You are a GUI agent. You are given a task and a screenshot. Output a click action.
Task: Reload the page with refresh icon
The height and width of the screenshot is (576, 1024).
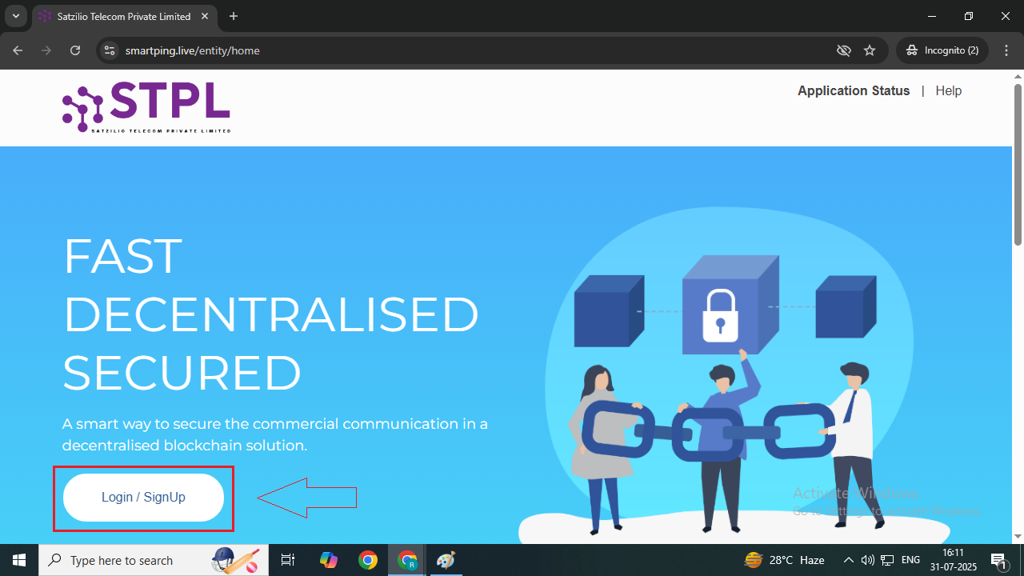75,50
